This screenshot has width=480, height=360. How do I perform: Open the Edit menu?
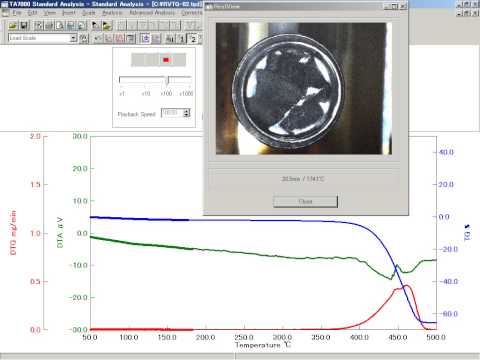(32, 13)
